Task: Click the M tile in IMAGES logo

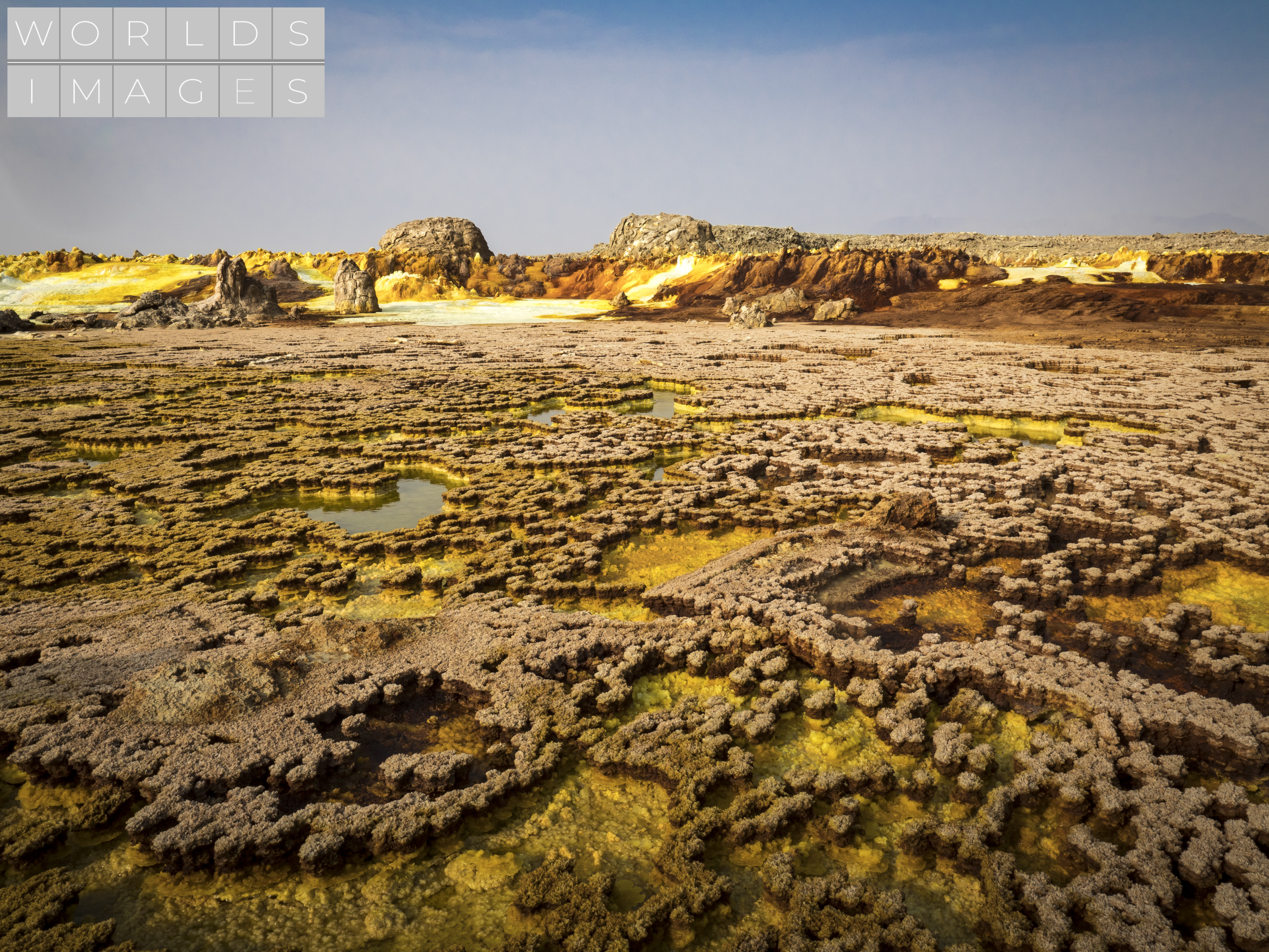Action: pos(86,91)
